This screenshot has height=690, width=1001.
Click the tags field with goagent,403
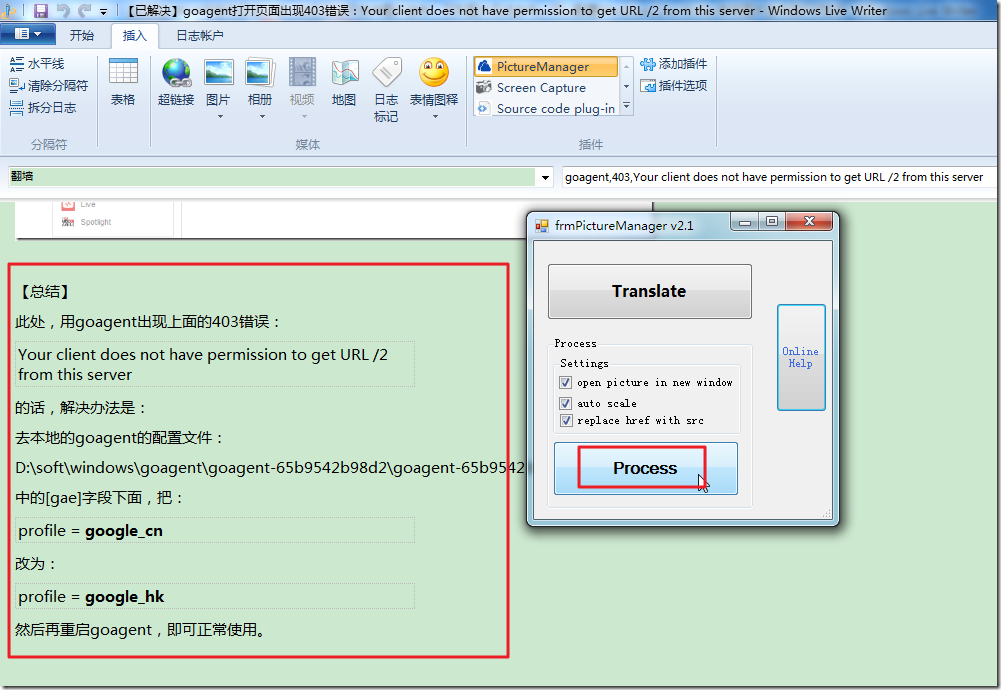[x=778, y=177]
